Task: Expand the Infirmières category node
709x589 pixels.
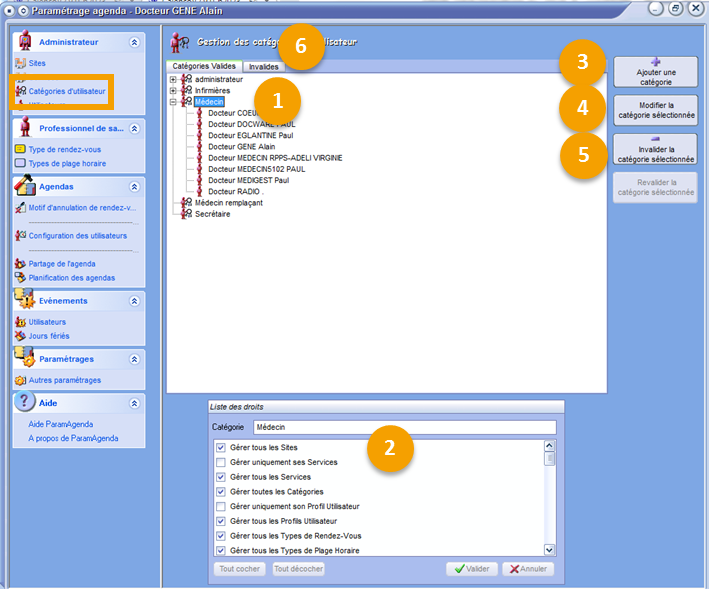Action: [174, 91]
